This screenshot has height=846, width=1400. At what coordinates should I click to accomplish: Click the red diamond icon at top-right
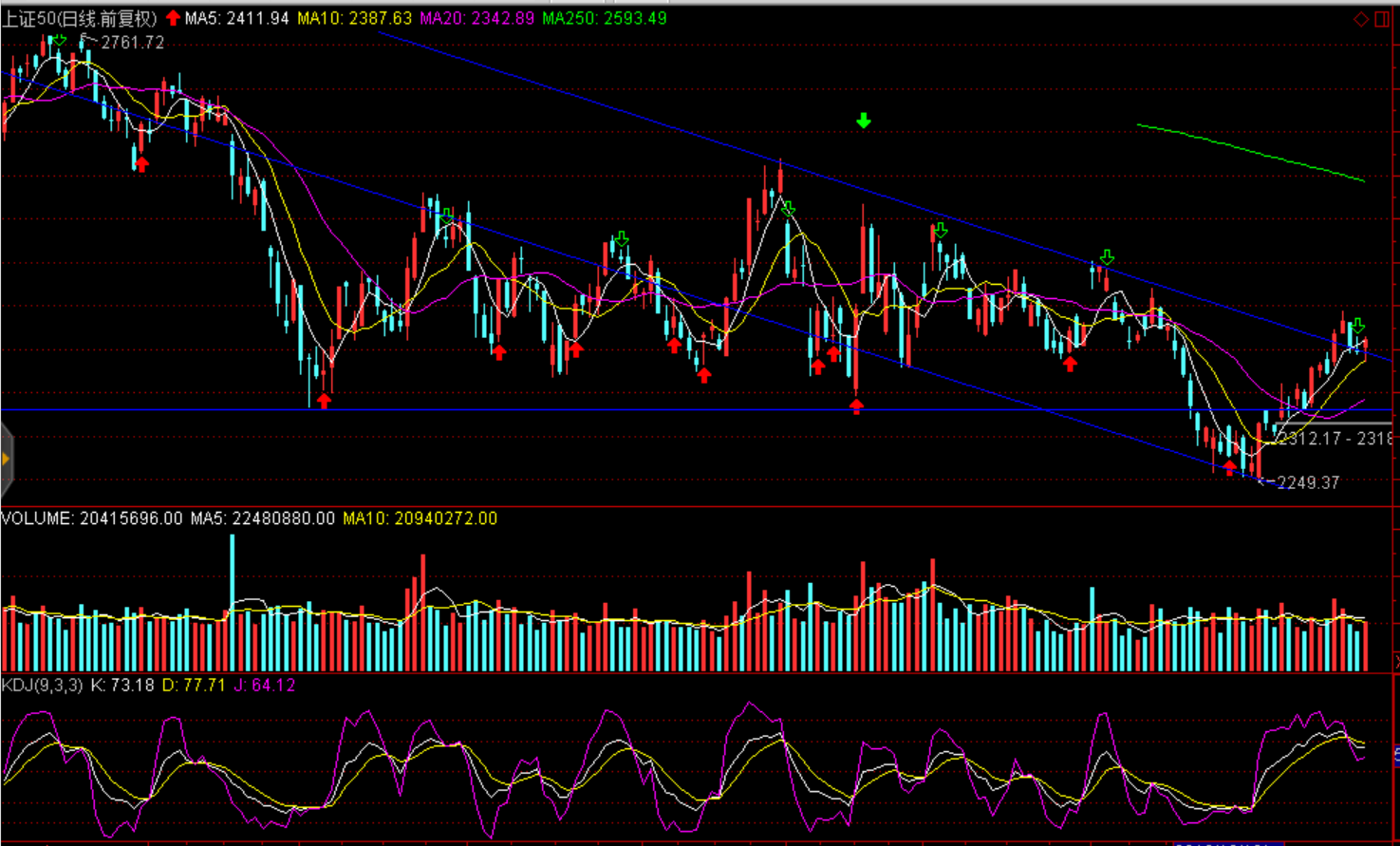pos(1360,19)
